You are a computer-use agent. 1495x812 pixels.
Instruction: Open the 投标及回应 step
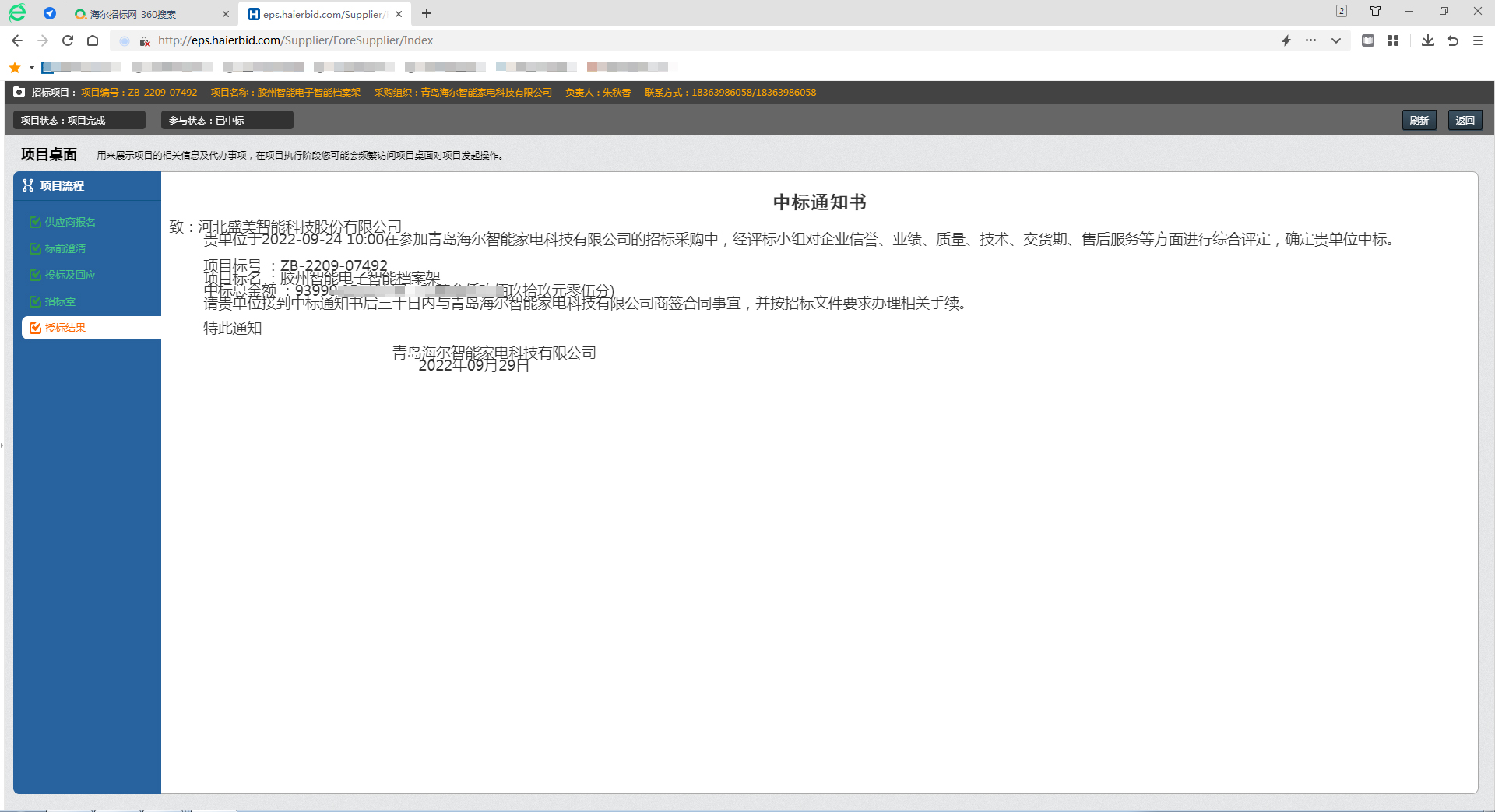[x=70, y=275]
